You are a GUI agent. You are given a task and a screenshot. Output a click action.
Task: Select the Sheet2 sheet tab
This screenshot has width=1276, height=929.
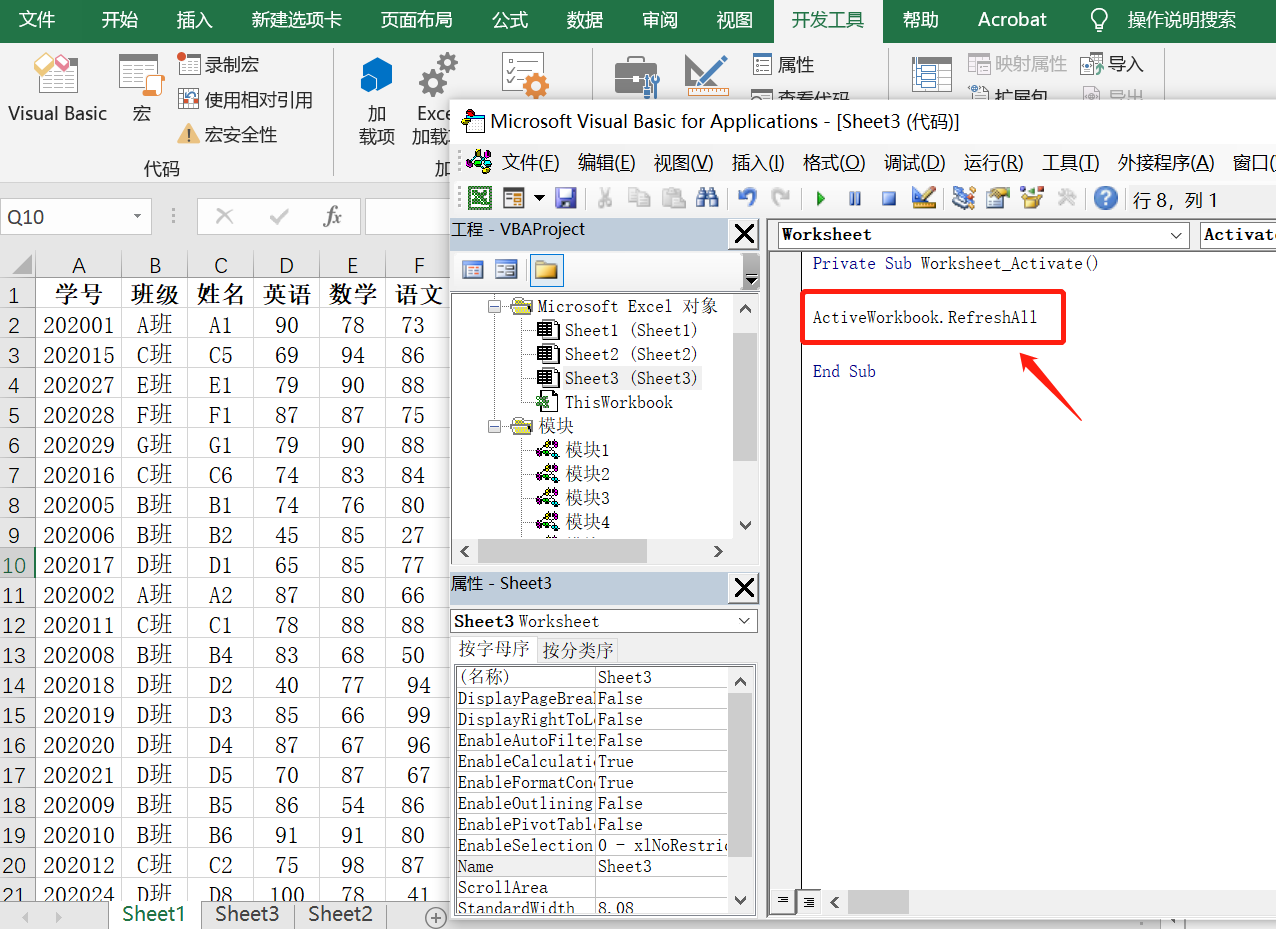click(x=340, y=914)
